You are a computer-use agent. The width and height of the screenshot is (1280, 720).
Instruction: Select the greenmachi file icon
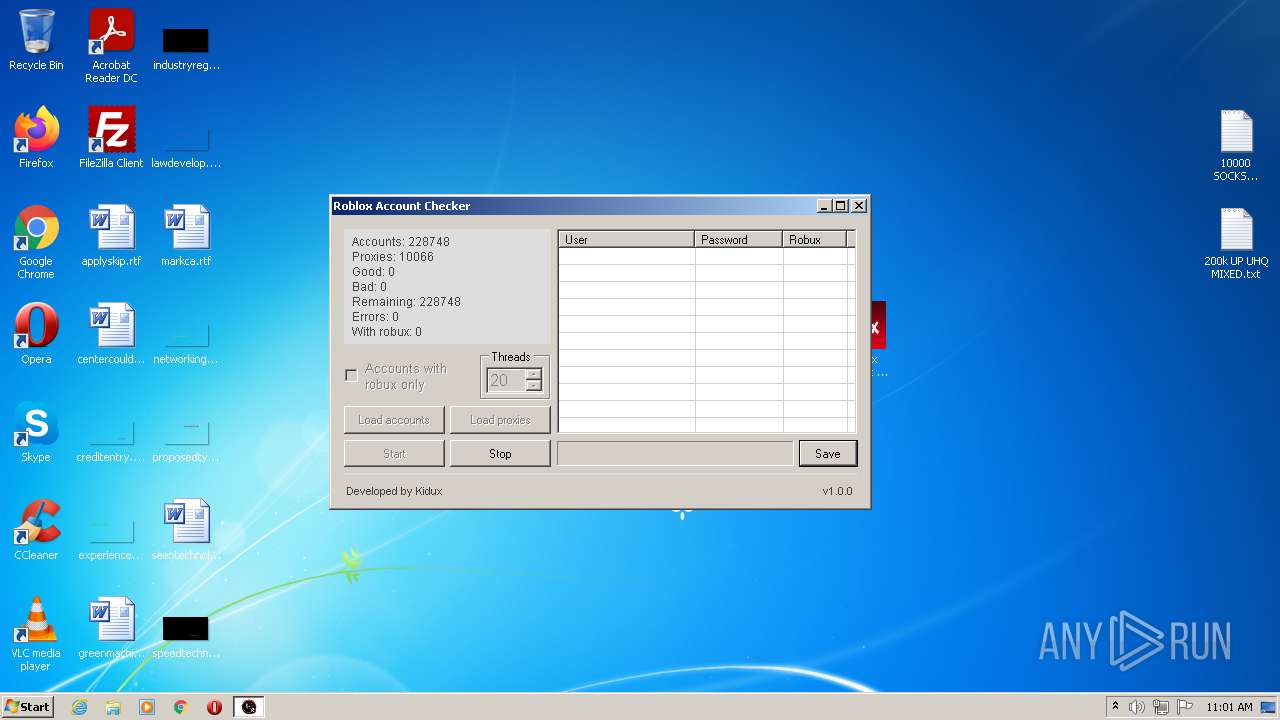click(111, 628)
